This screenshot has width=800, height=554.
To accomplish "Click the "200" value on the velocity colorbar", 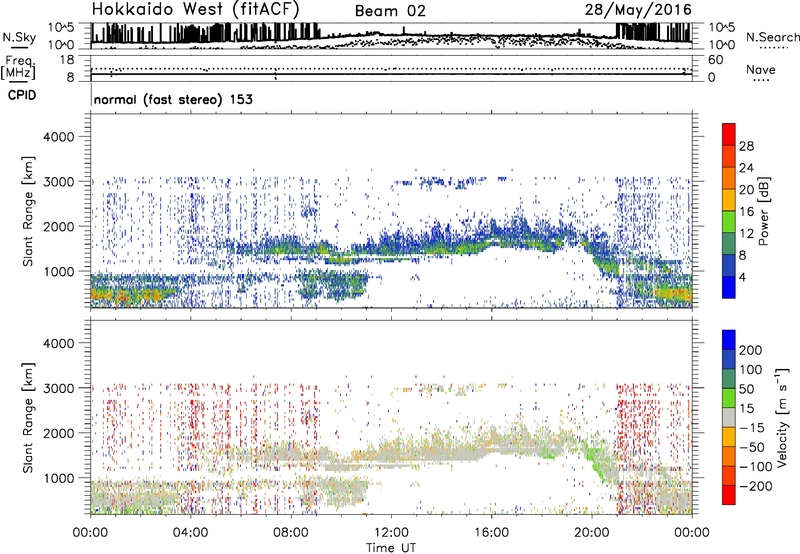I will (750, 350).
